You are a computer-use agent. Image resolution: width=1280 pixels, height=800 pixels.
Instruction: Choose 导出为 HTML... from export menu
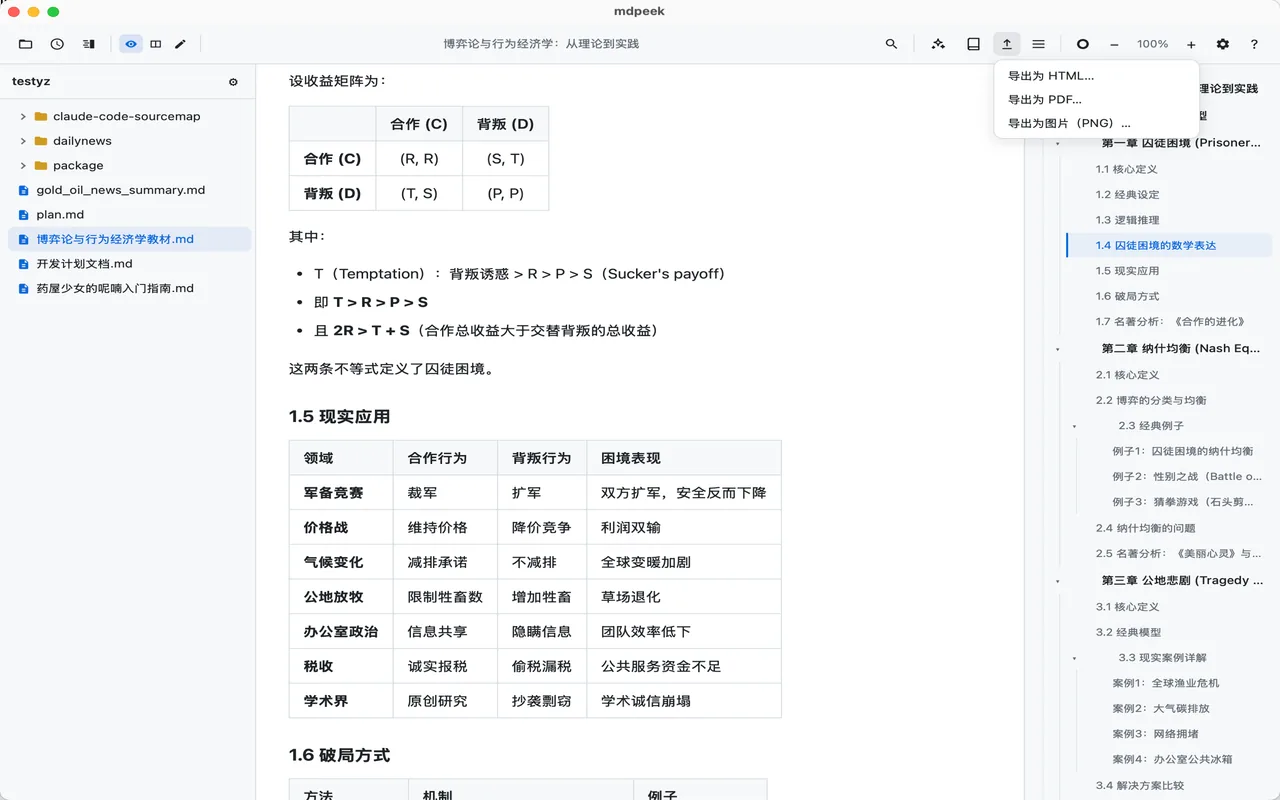point(1096,76)
